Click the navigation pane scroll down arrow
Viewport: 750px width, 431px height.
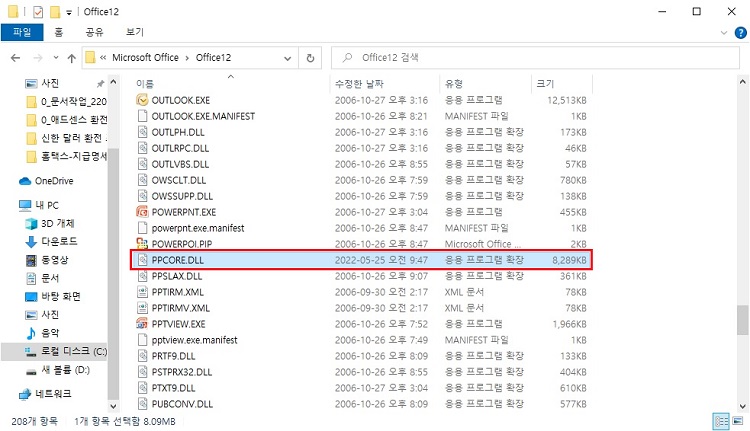(113, 407)
